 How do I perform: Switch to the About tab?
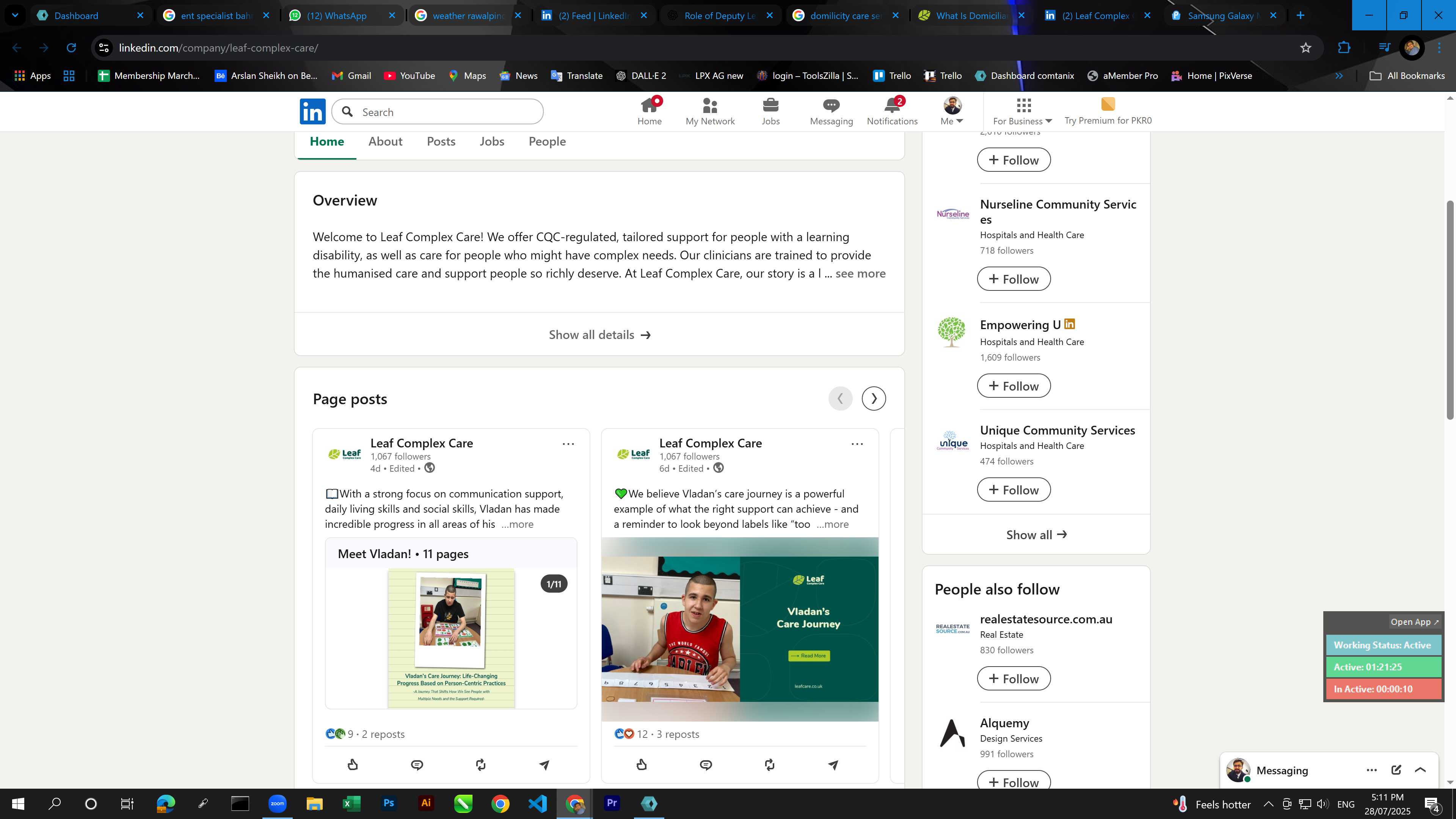[386, 141]
